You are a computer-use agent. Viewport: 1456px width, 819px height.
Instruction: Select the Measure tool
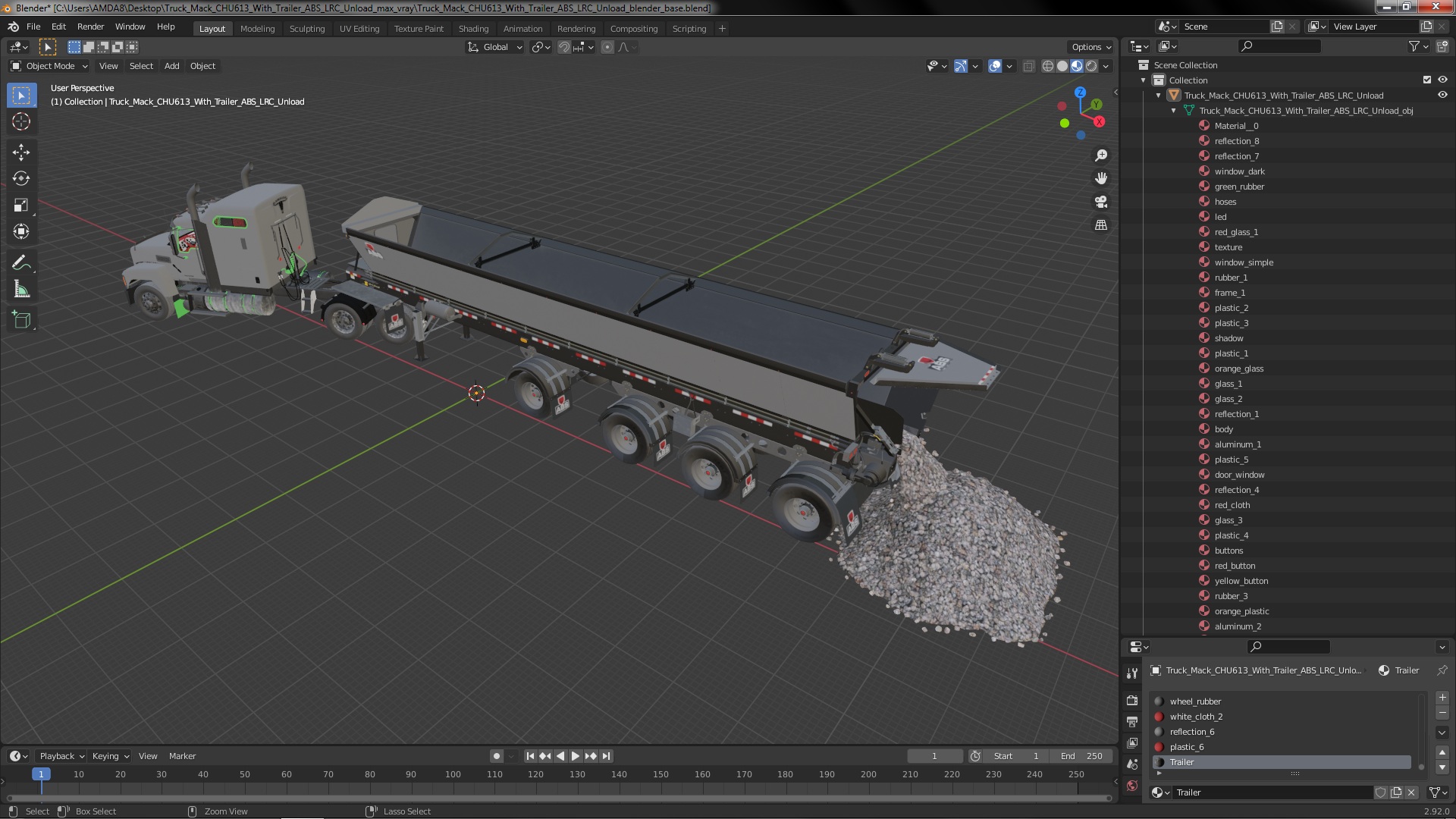click(21, 290)
